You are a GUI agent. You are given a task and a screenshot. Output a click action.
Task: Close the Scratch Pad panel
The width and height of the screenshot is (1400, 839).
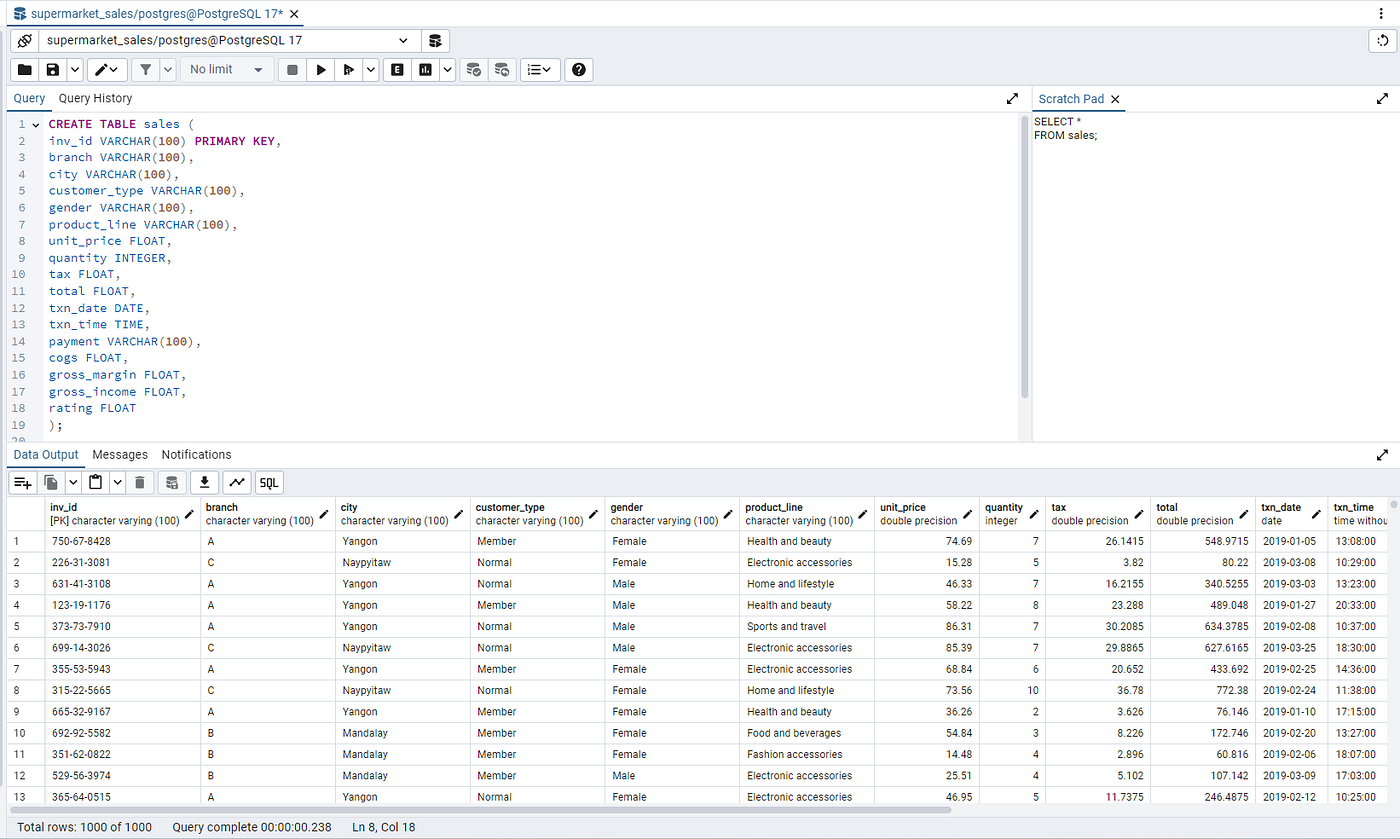(1115, 99)
